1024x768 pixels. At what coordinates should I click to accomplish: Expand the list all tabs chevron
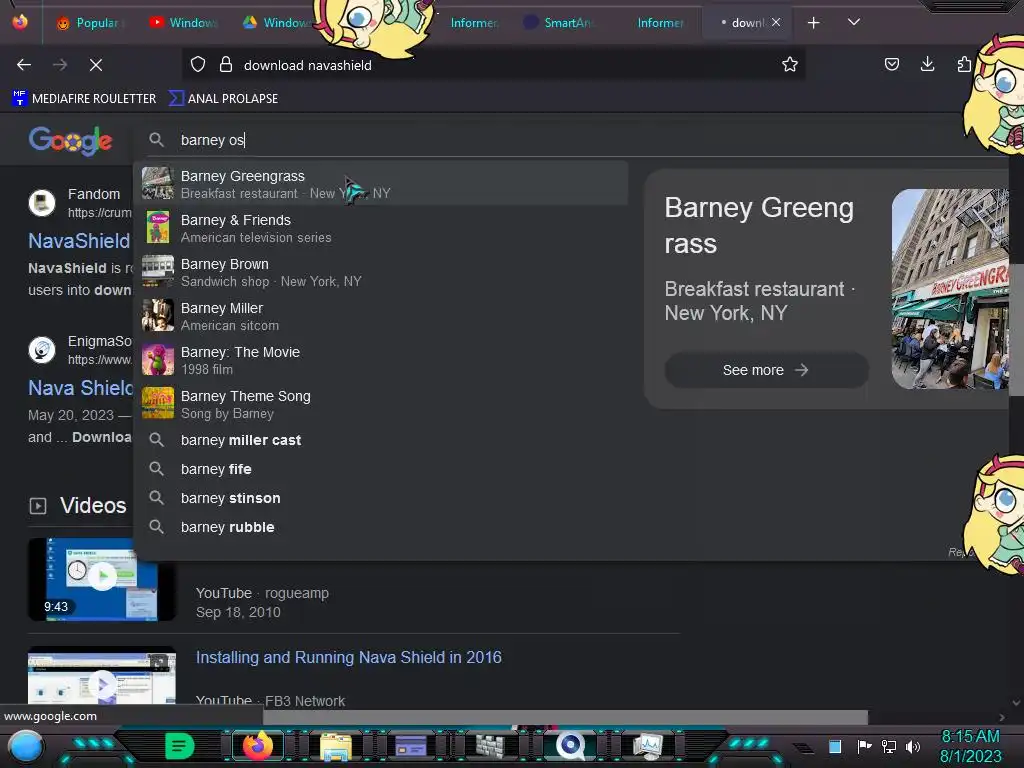tap(854, 22)
